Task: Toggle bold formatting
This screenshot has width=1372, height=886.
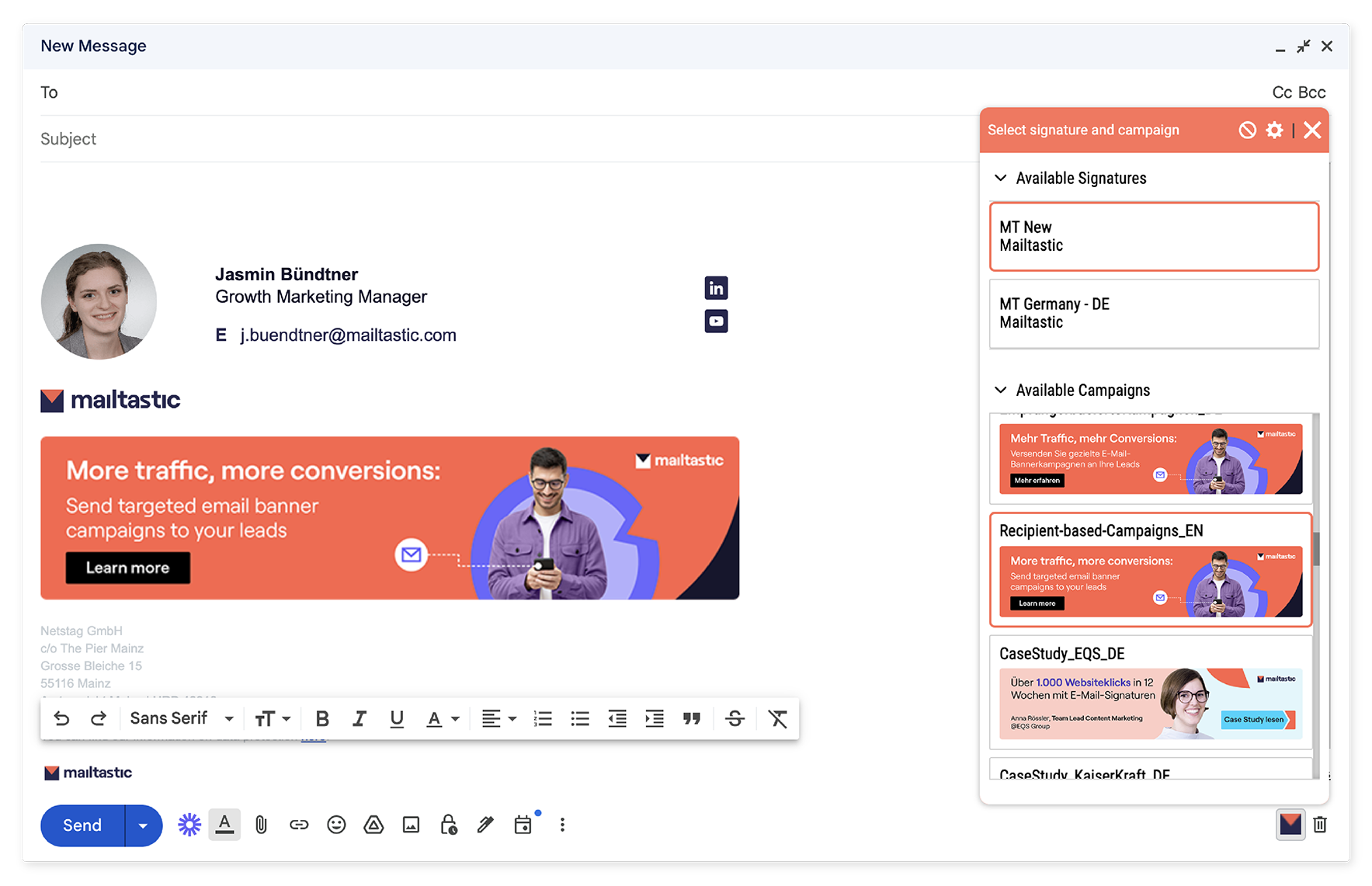Action: [322, 719]
